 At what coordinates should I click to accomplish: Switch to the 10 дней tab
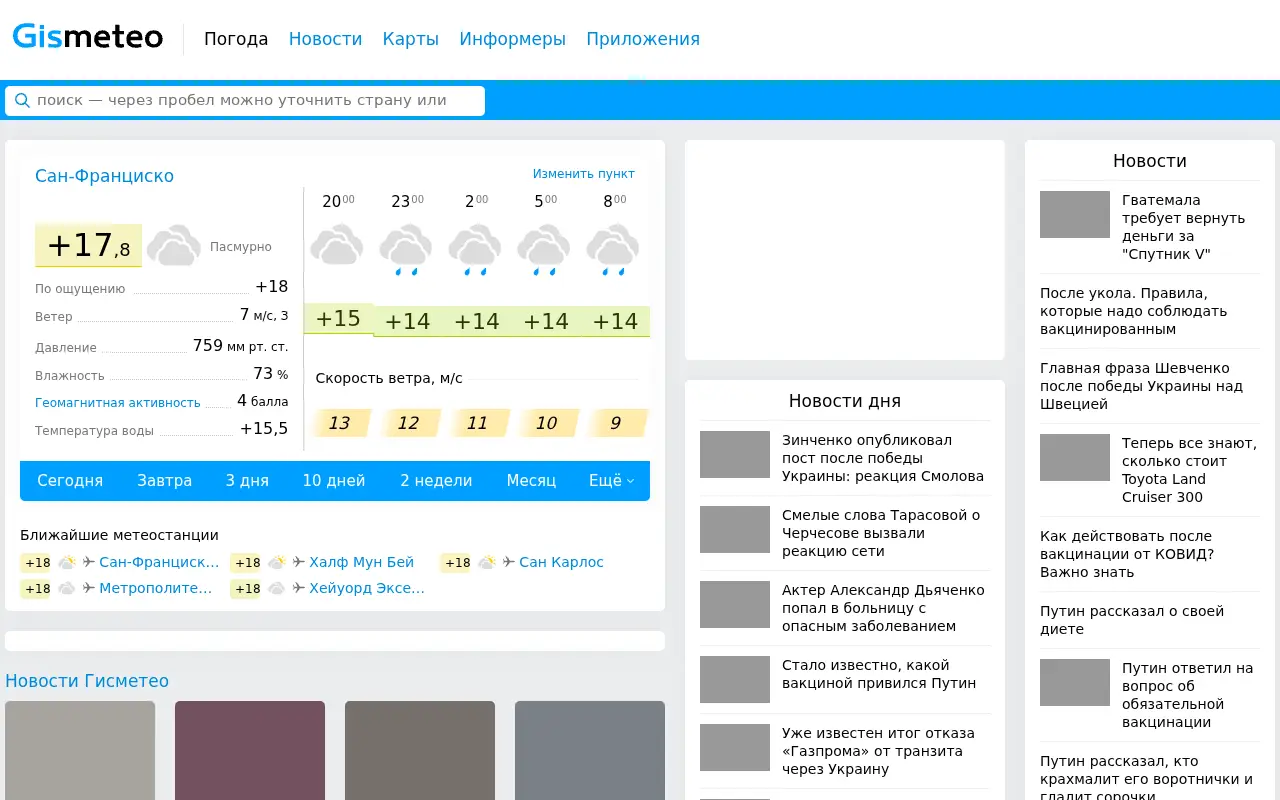pyautogui.click(x=334, y=480)
